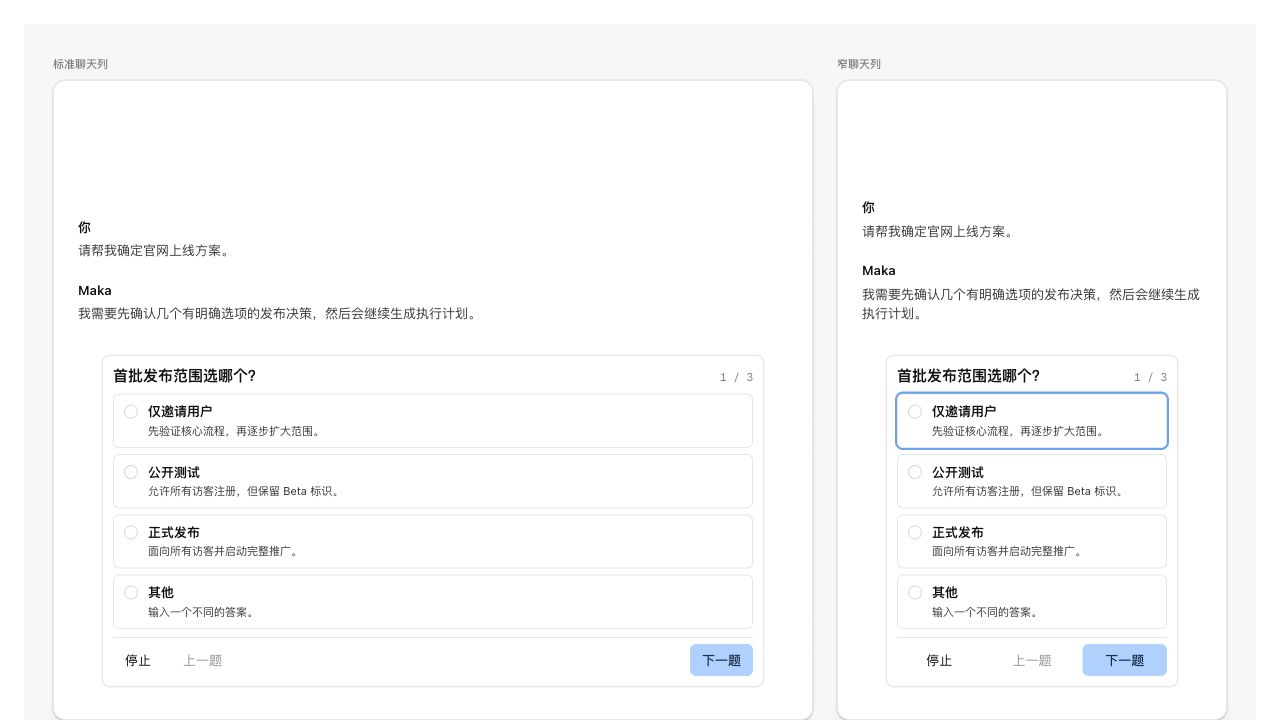This screenshot has height=720, width=1280.
Task: Click 停止 button in narrow chat column
Action: tap(939, 660)
